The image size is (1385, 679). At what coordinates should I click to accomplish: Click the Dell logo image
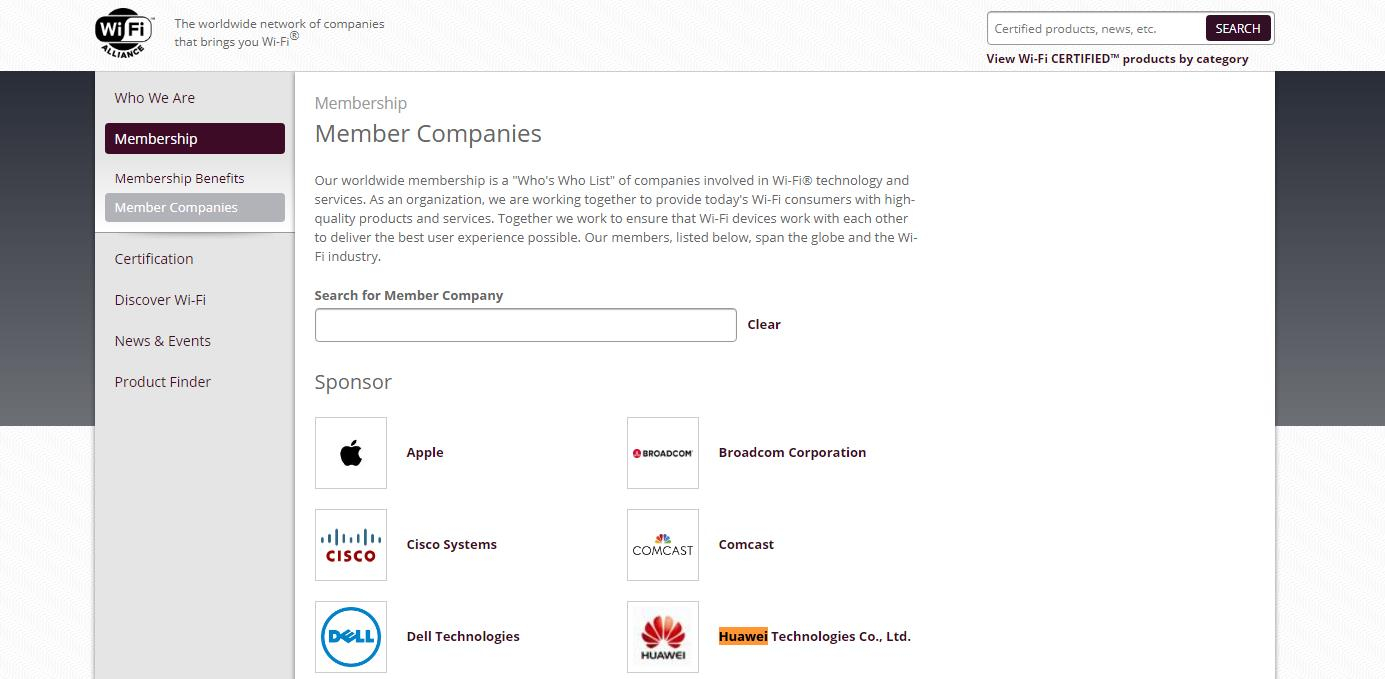pos(351,637)
